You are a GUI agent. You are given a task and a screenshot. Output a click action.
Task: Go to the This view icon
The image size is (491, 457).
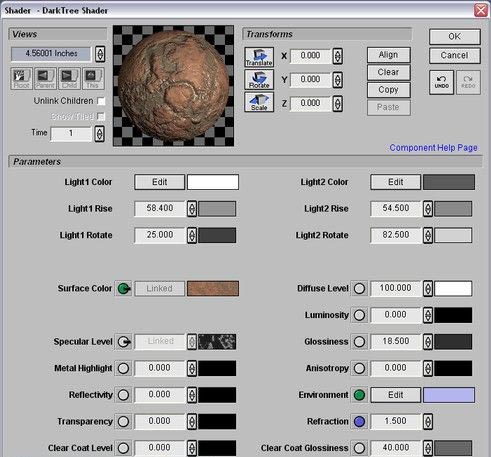point(93,79)
